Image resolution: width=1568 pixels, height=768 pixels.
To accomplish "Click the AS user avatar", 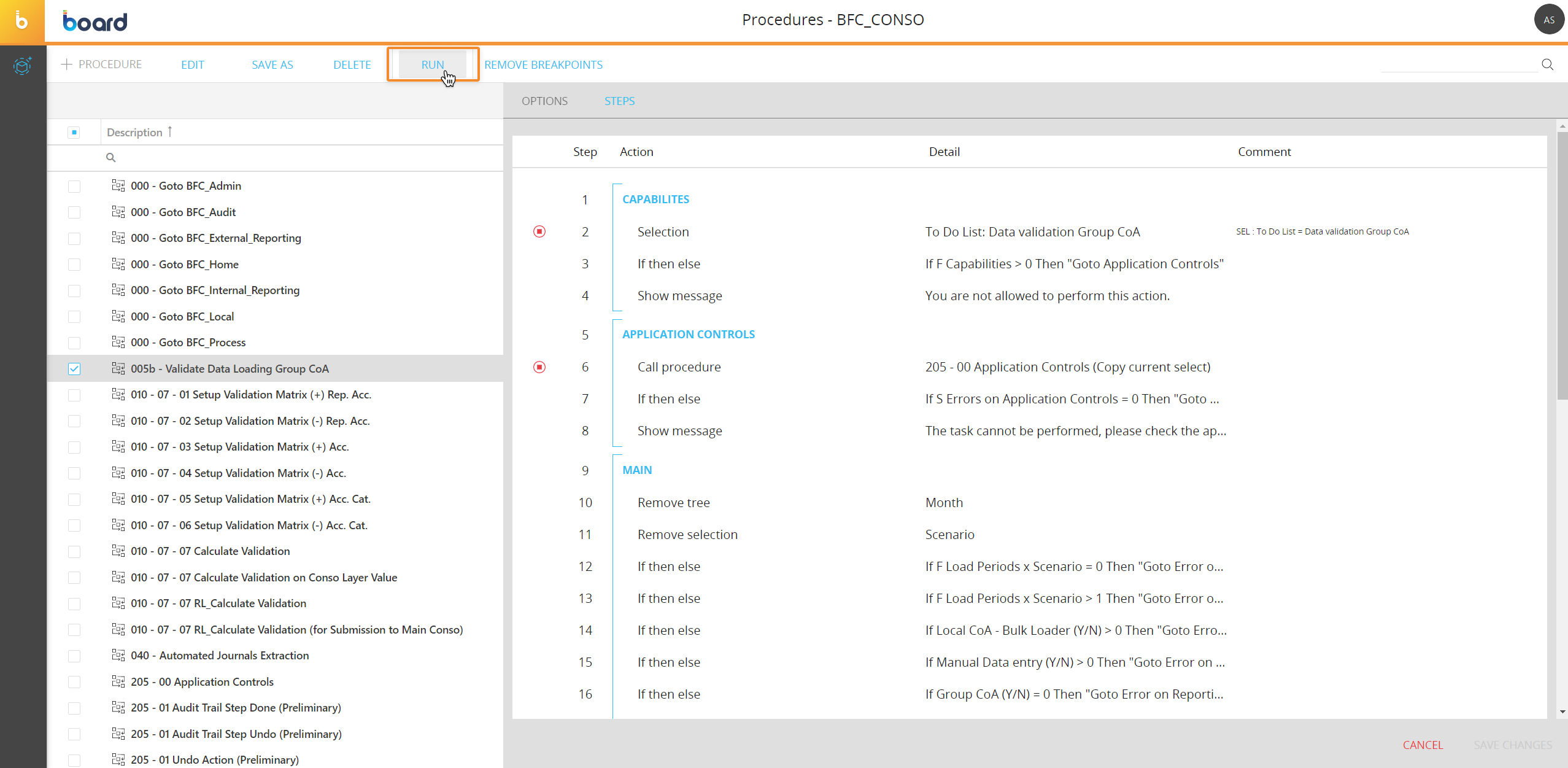I will pos(1548,20).
